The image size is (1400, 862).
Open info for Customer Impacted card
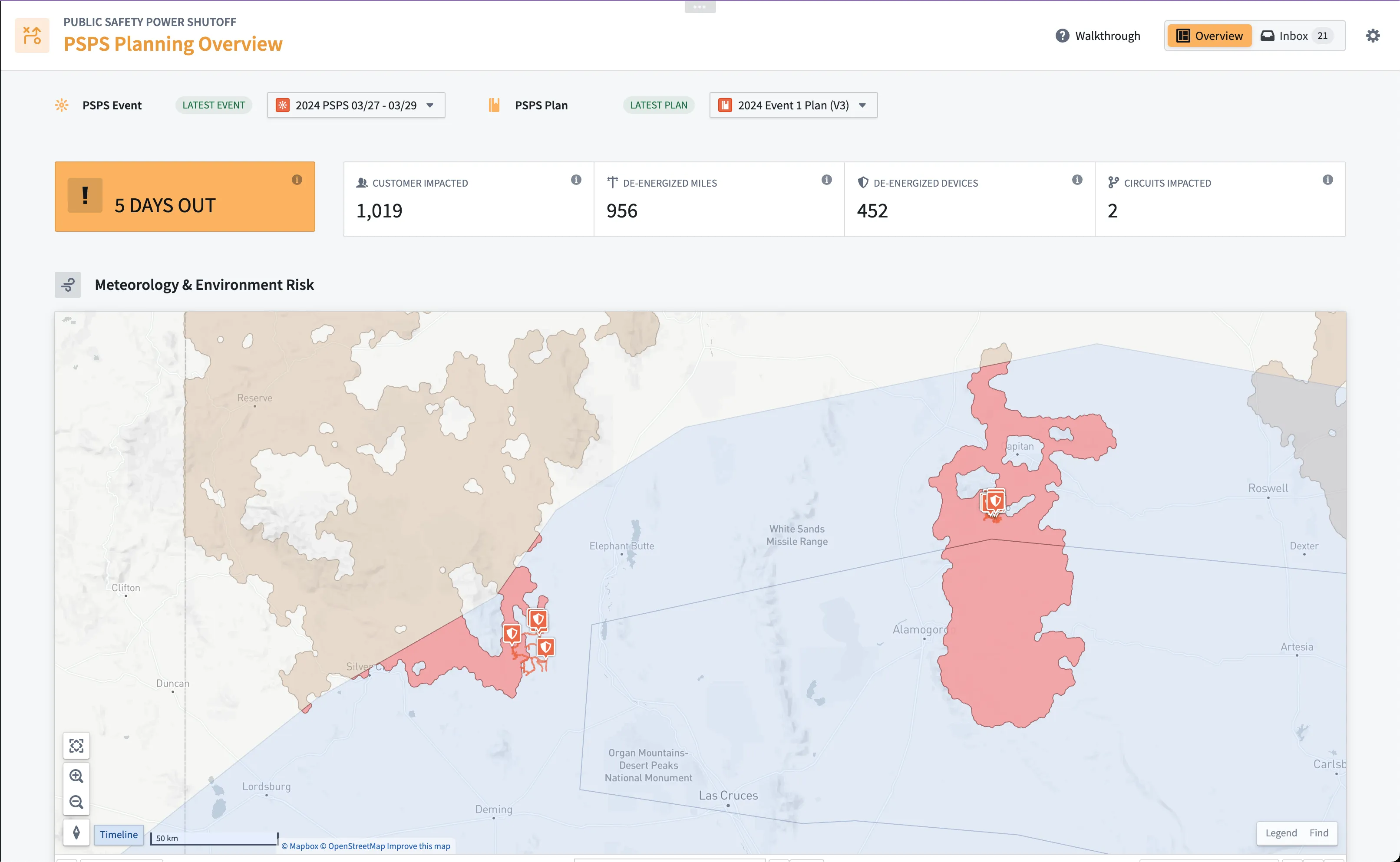tap(576, 180)
